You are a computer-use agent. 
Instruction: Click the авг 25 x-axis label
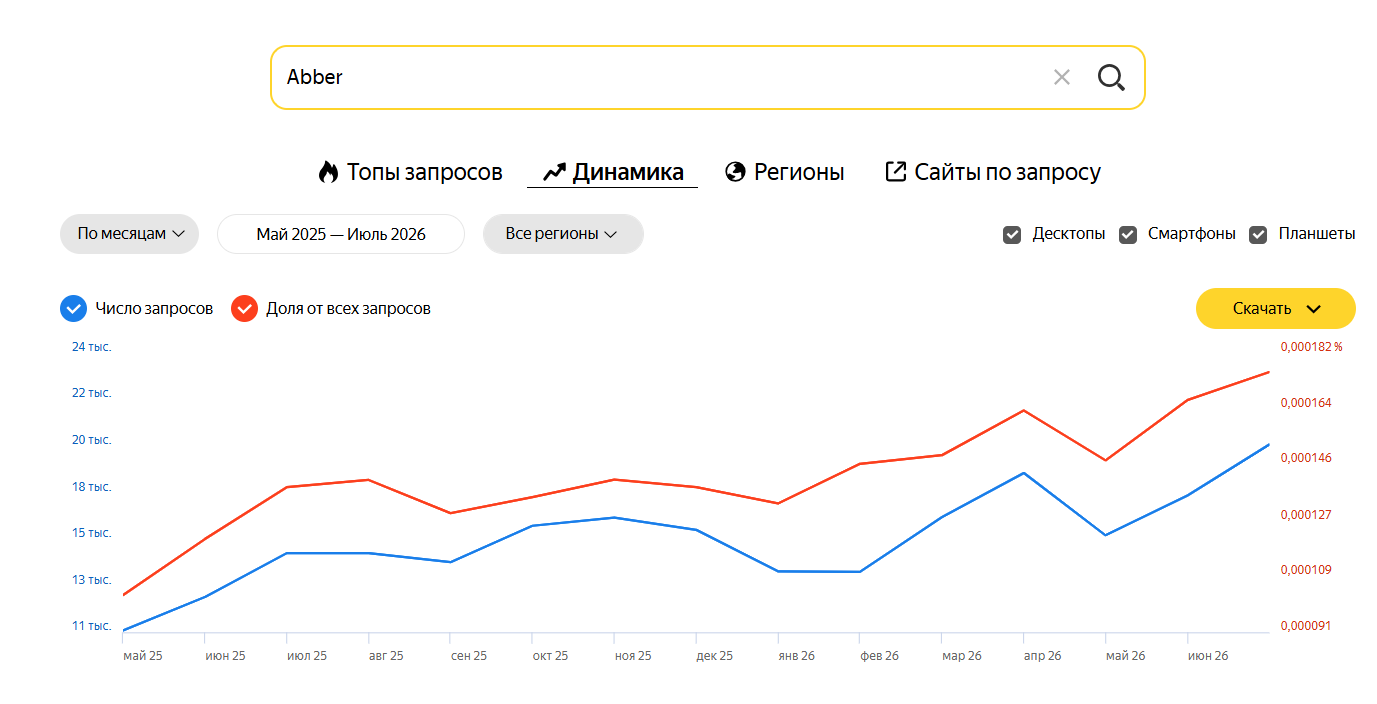[386, 656]
